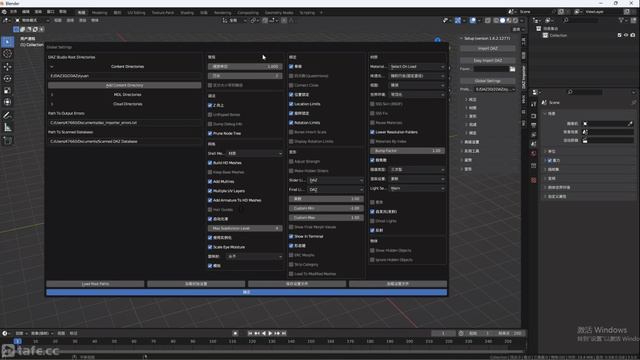Open the Material method Select On Load dropdown
The image size is (640, 360).
click(x=417, y=67)
